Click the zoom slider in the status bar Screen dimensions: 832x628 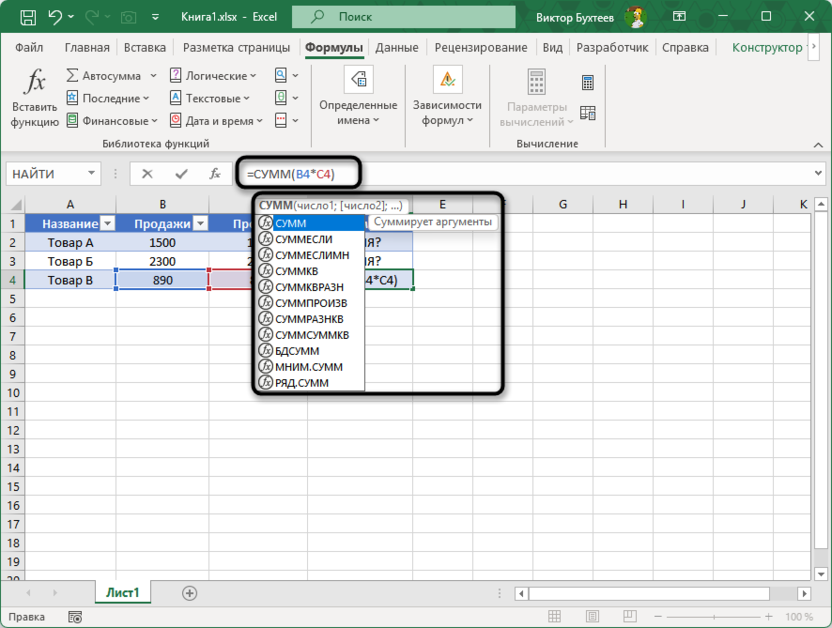click(x=719, y=617)
